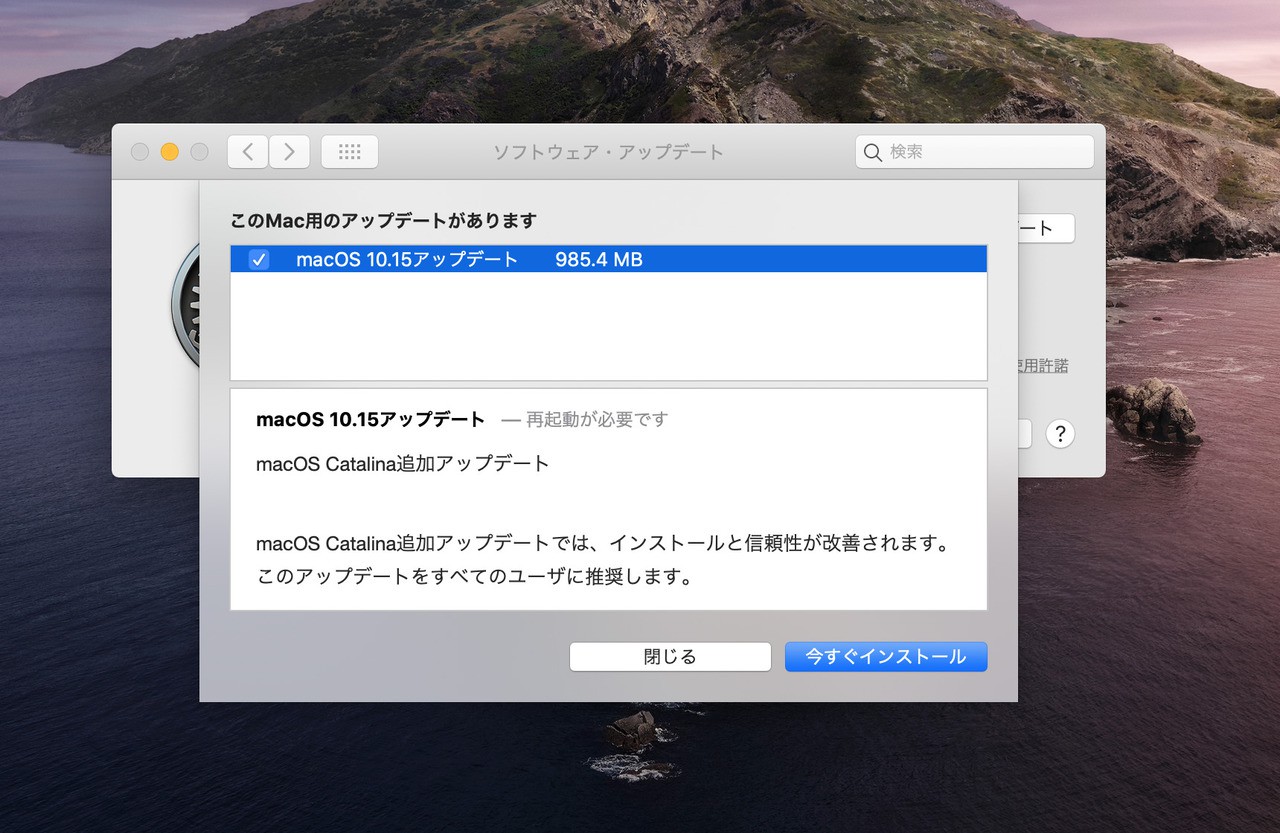
Task: Minimize the ソフトウェア・アップデート window
Action: click(x=170, y=152)
